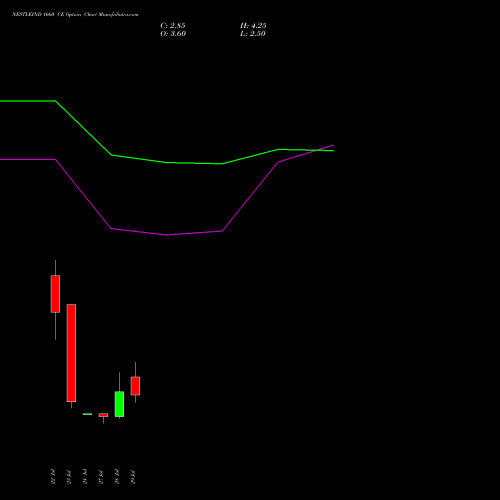This screenshot has height=500, width=500.
Task: Select the low value L: 2.50
Action: [x=253, y=34]
